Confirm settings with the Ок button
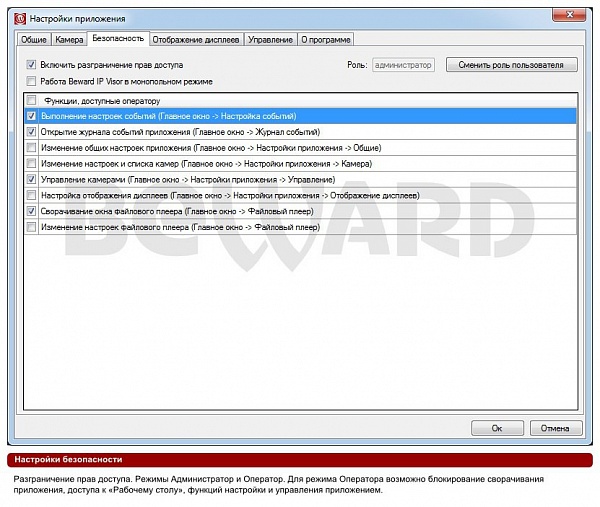 [x=497, y=428]
